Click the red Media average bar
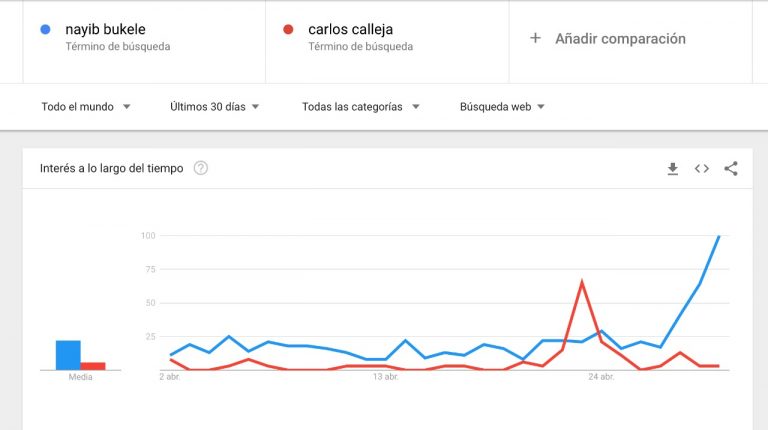This screenshot has width=768, height=430. (93, 366)
